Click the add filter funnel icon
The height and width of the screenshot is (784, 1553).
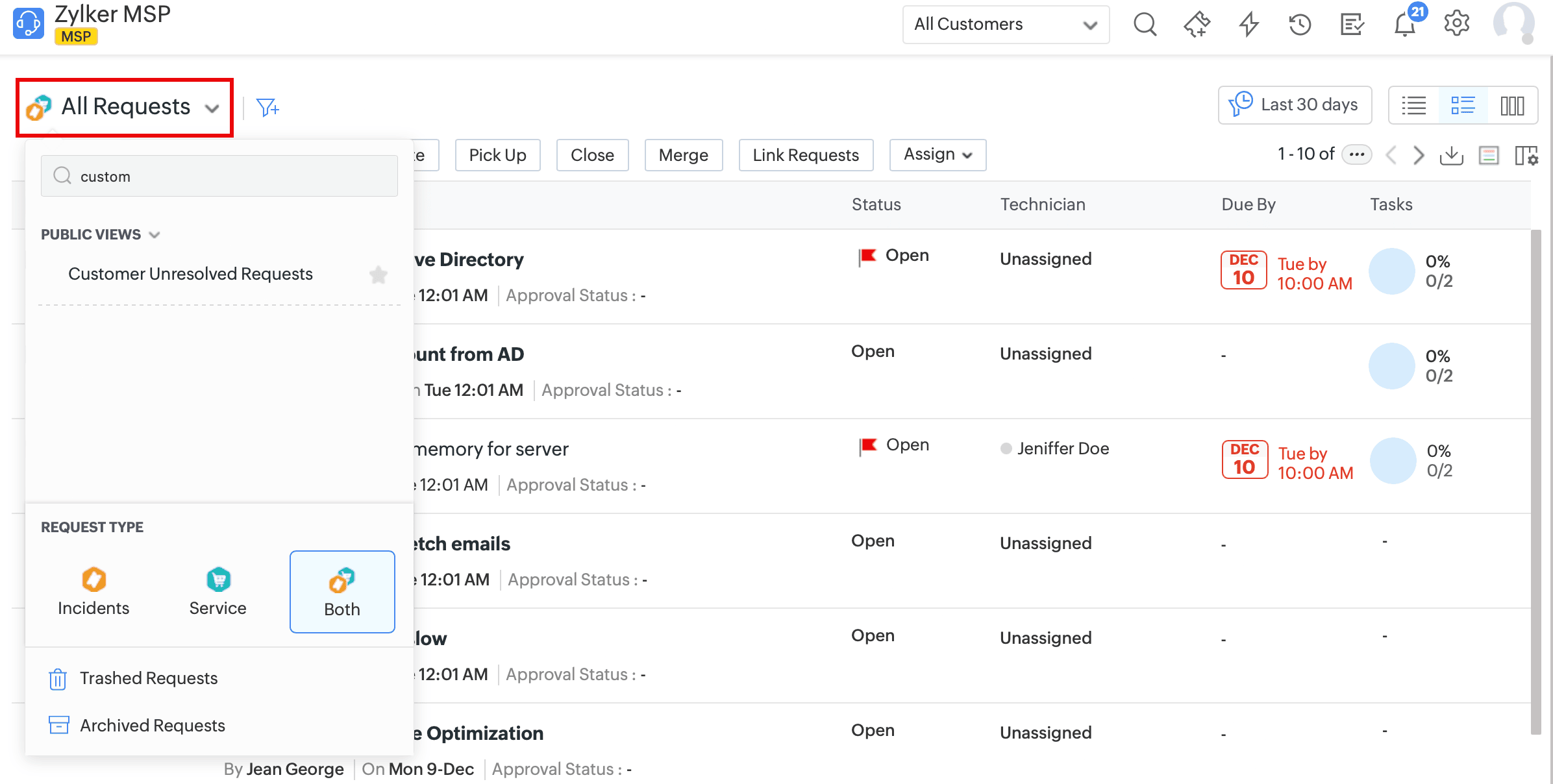267,107
